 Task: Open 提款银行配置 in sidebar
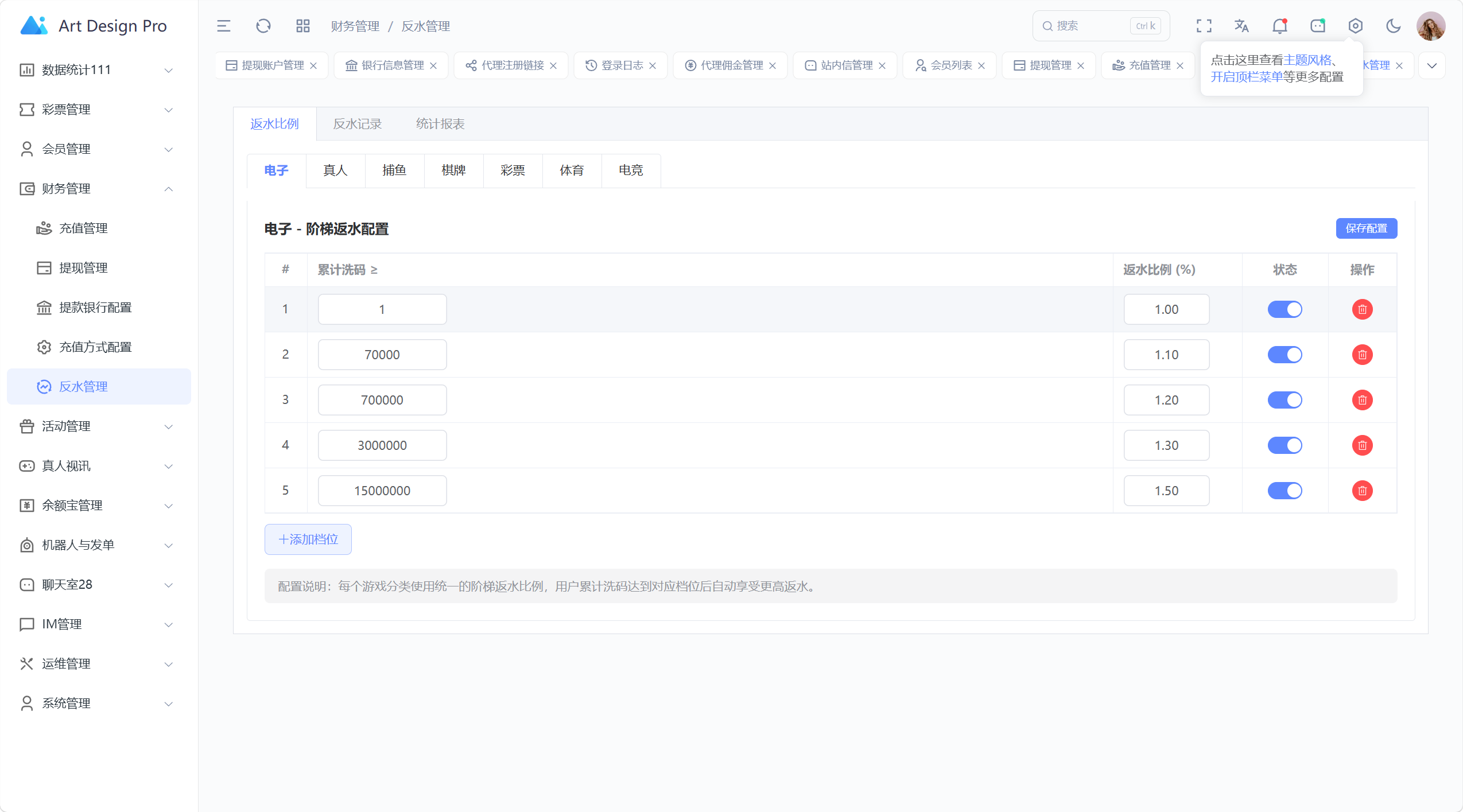(x=99, y=308)
